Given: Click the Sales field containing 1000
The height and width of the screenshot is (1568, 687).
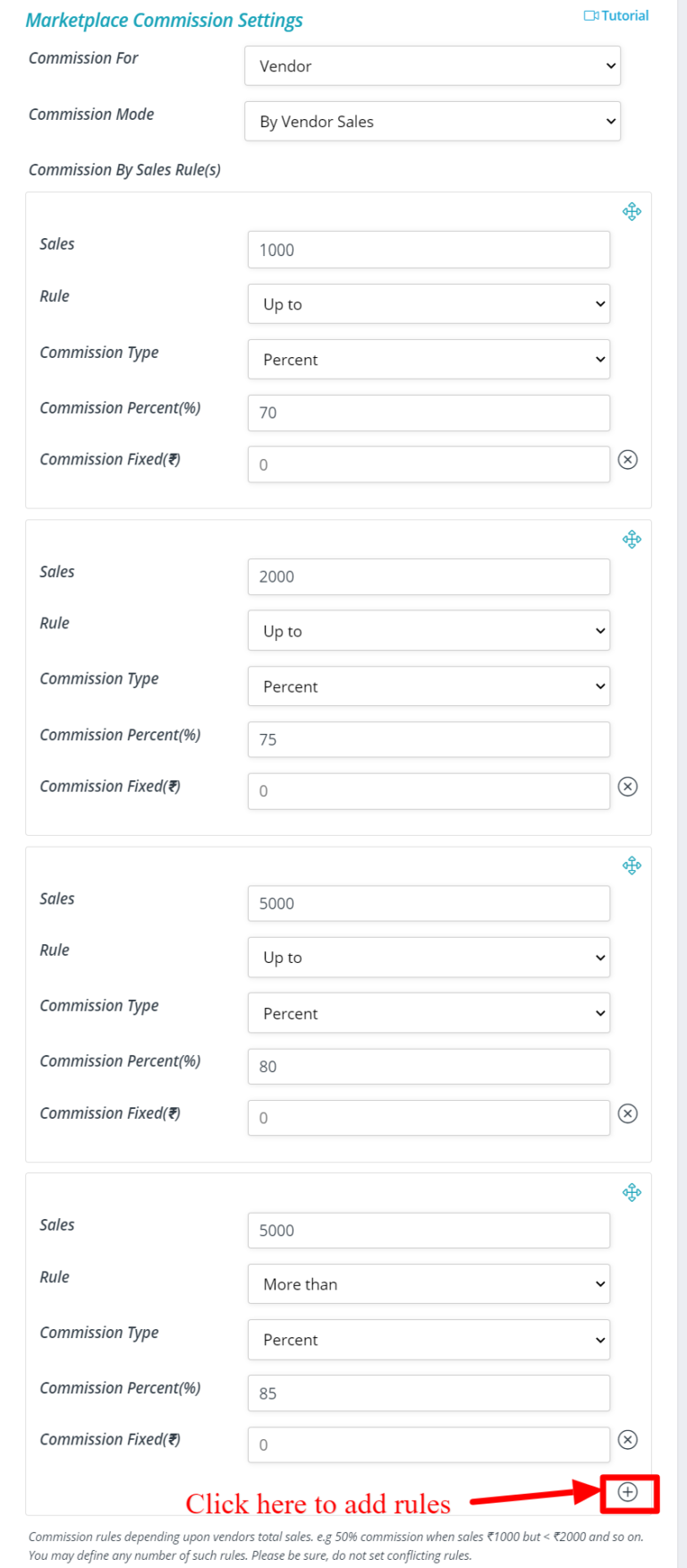Looking at the screenshot, I should click(x=428, y=250).
